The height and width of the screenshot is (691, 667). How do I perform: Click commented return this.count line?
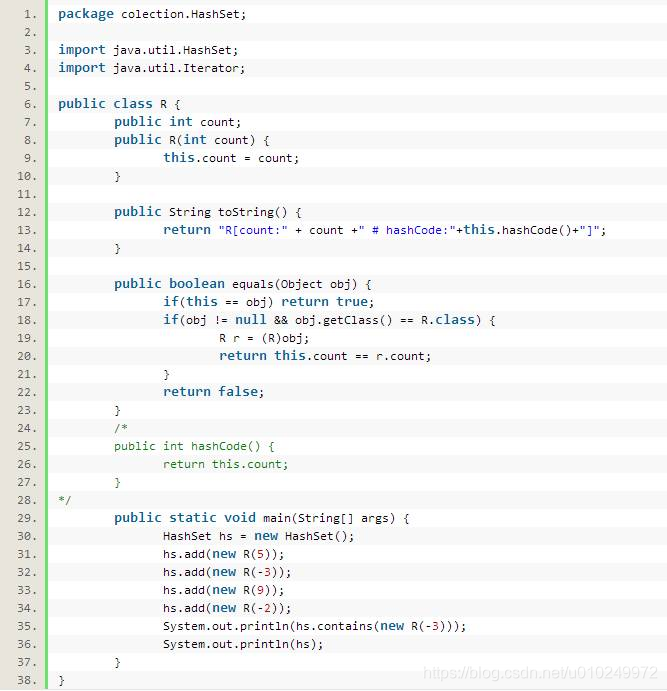click(x=226, y=464)
